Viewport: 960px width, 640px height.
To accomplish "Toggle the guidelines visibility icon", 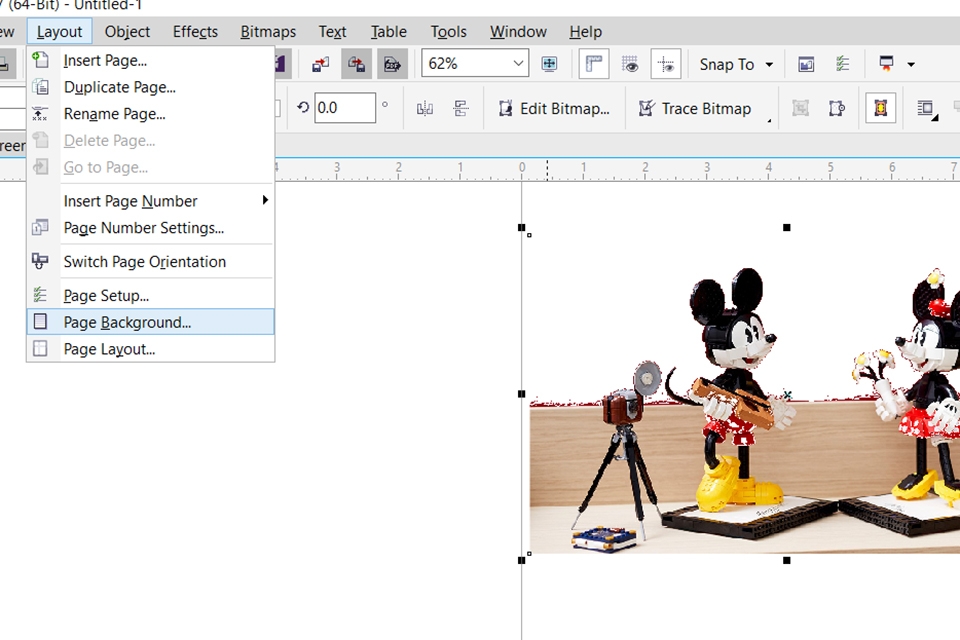I will point(665,63).
